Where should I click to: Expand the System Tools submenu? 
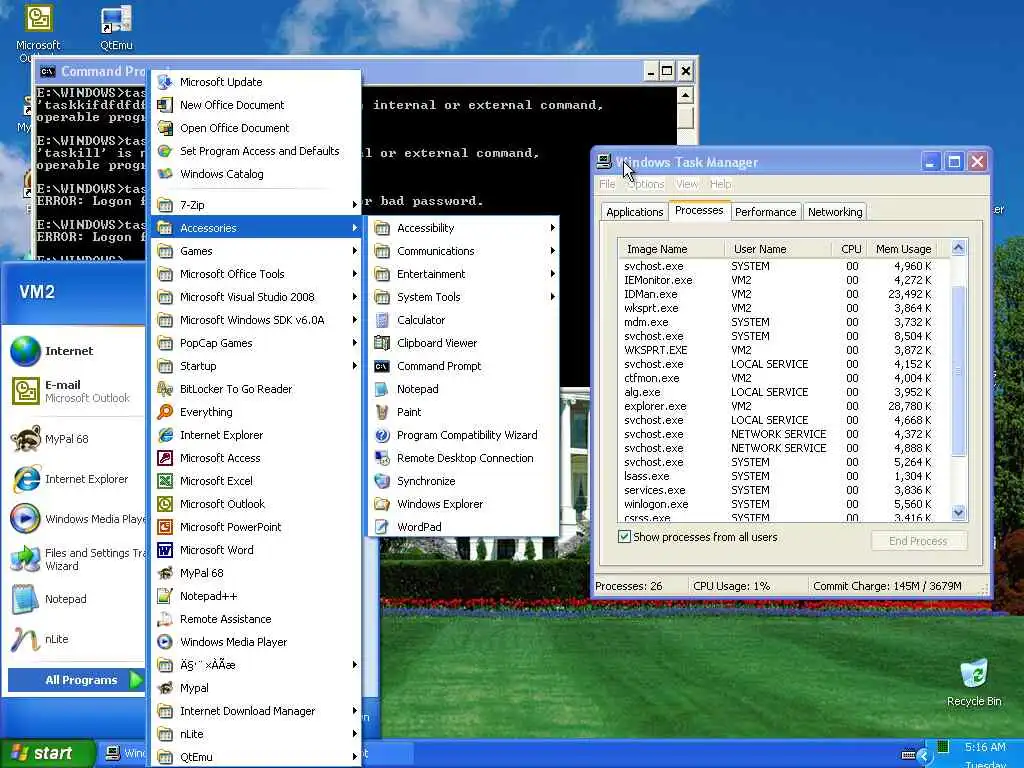click(x=463, y=296)
